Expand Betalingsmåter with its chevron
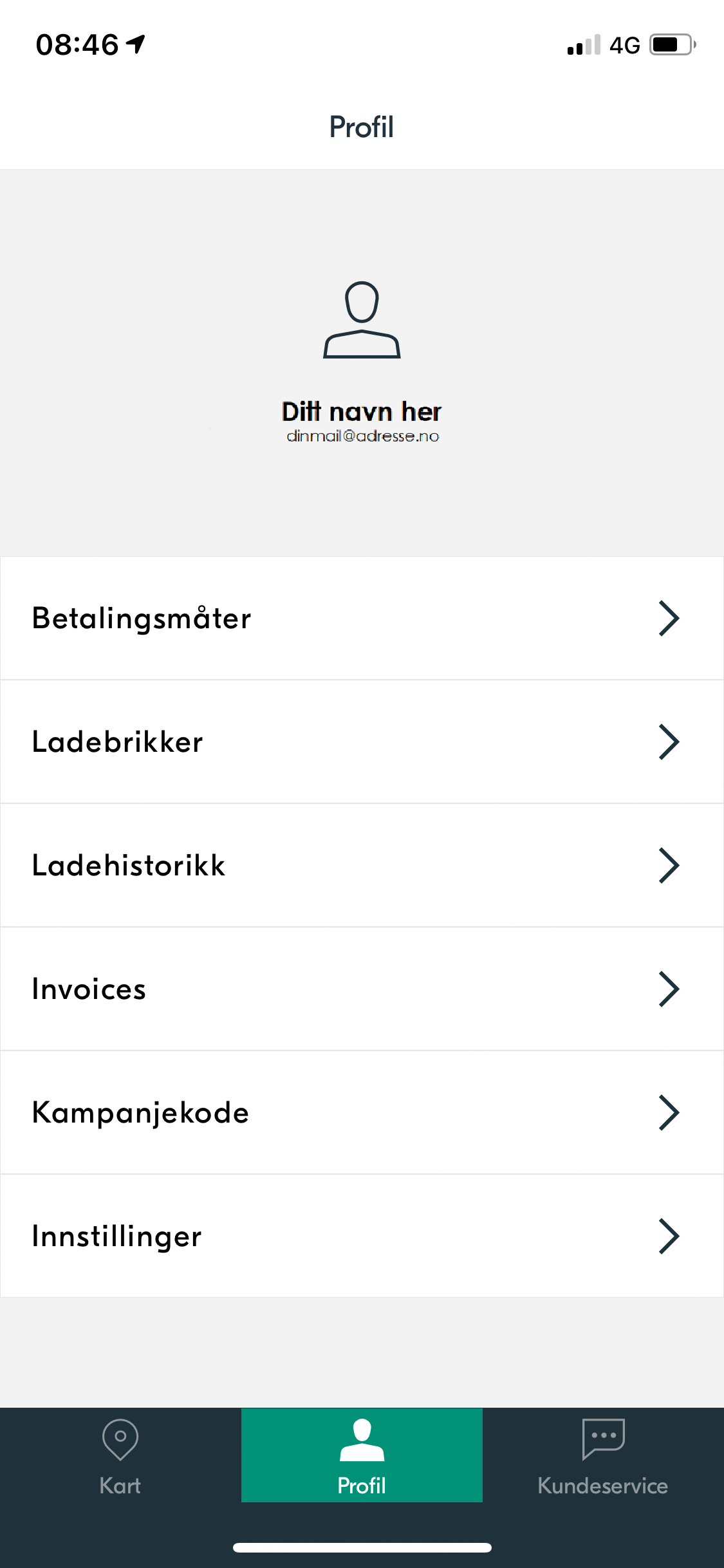This screenshot has height=1568, width=724. tap(669, 619)
